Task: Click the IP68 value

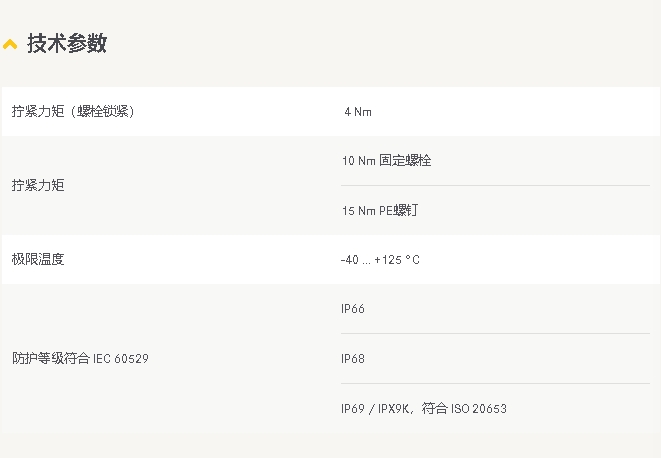Action: pyautogui.click(x=353, y=358)
